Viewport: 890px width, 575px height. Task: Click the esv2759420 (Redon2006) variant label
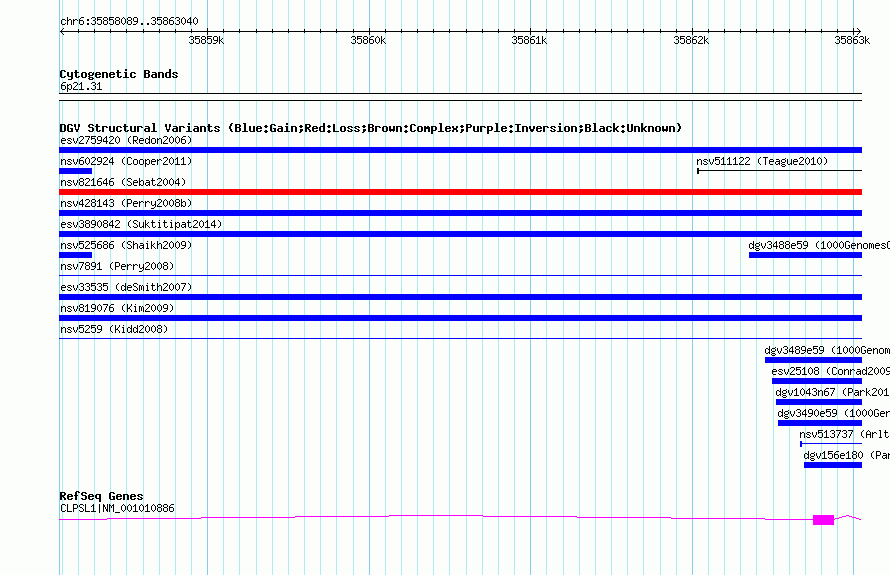[x=126, y=140]
